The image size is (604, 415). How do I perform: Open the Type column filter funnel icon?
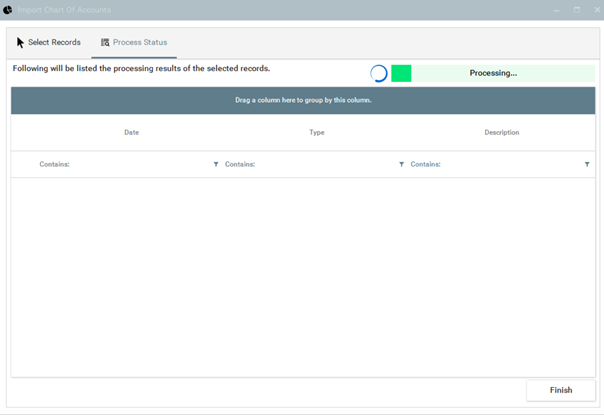[x=402, y=164]
